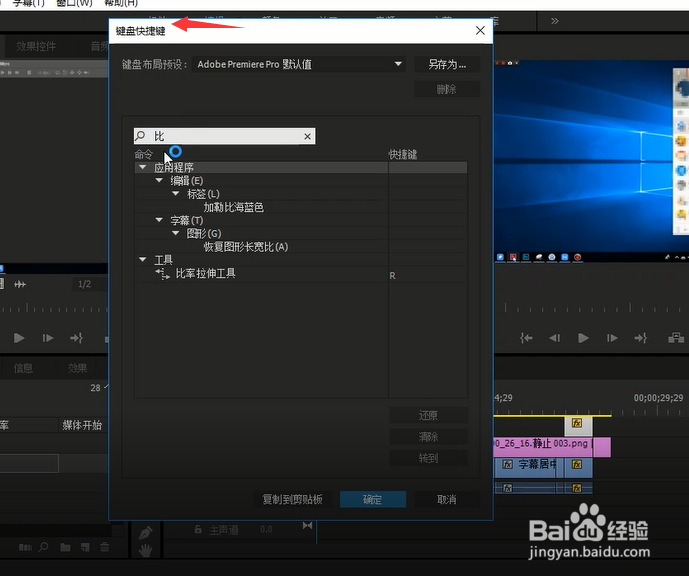Click the project panel find magnifier icon
Viewport: 689px width, 576px height.
44,547
